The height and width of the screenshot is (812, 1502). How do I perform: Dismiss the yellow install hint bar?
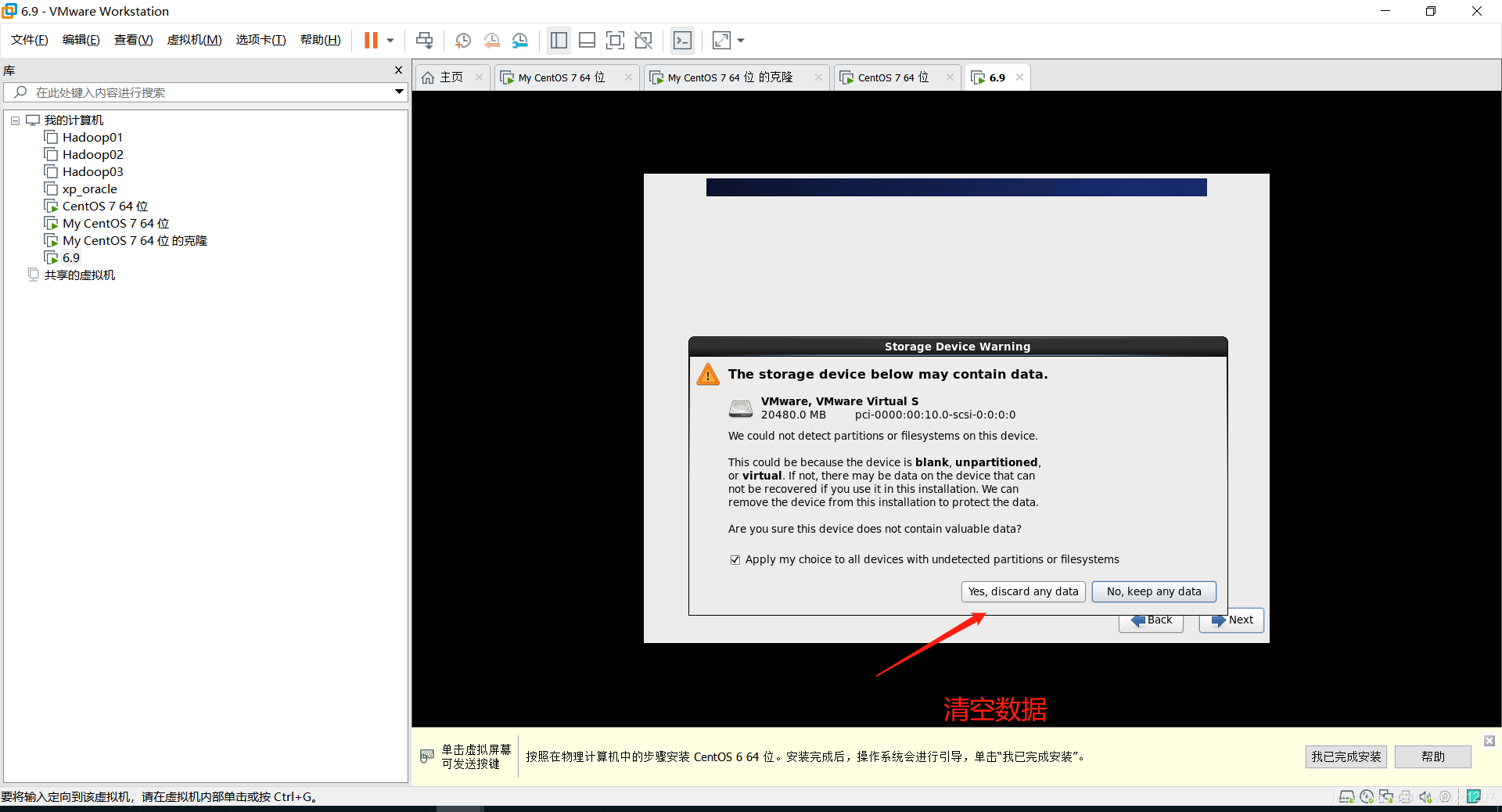pyautogui.click(x=1489, y=740)
